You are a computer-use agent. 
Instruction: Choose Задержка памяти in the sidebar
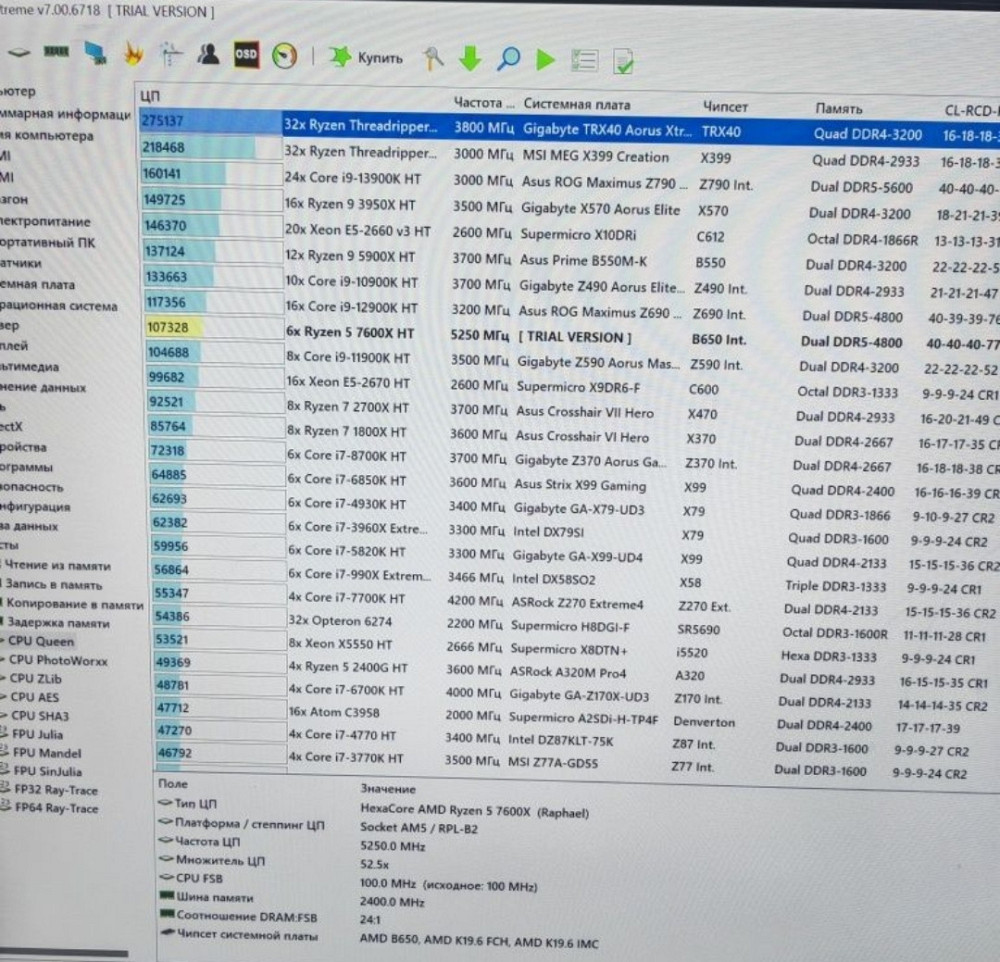tap(60, 623)
